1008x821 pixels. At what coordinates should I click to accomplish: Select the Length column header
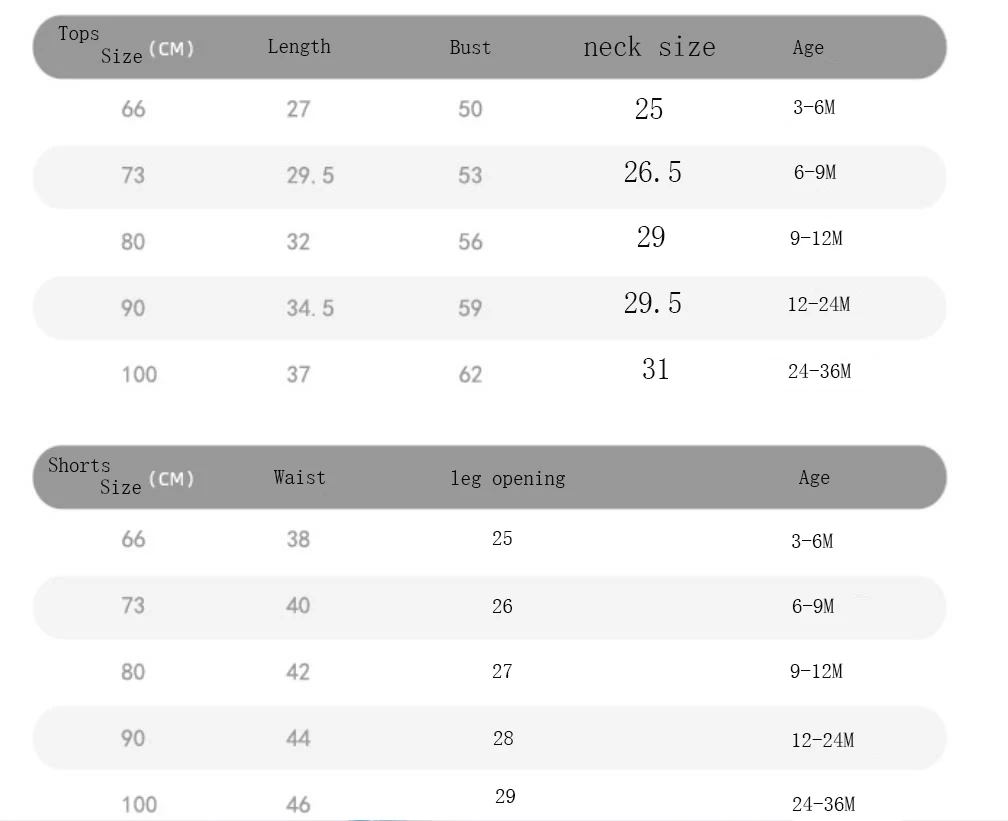[x=299, y=47]
